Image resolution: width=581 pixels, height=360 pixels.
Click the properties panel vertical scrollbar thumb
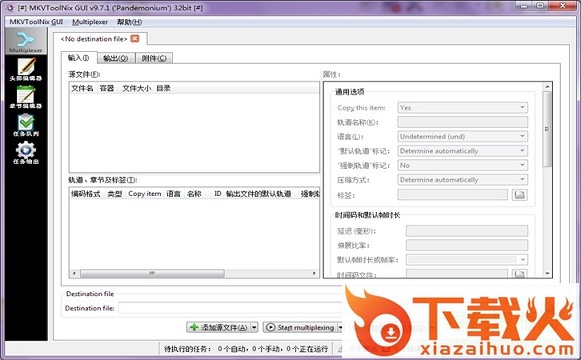click(547, 129)
